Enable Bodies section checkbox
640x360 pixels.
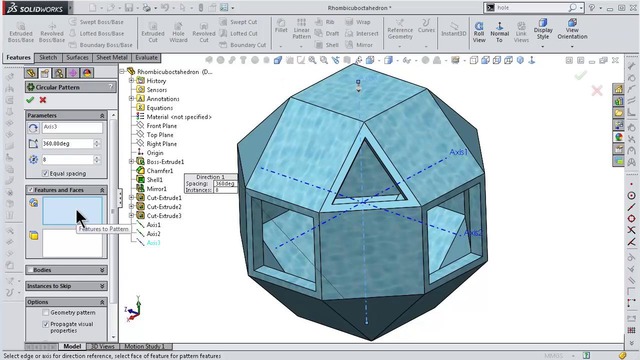pos(30,270)
